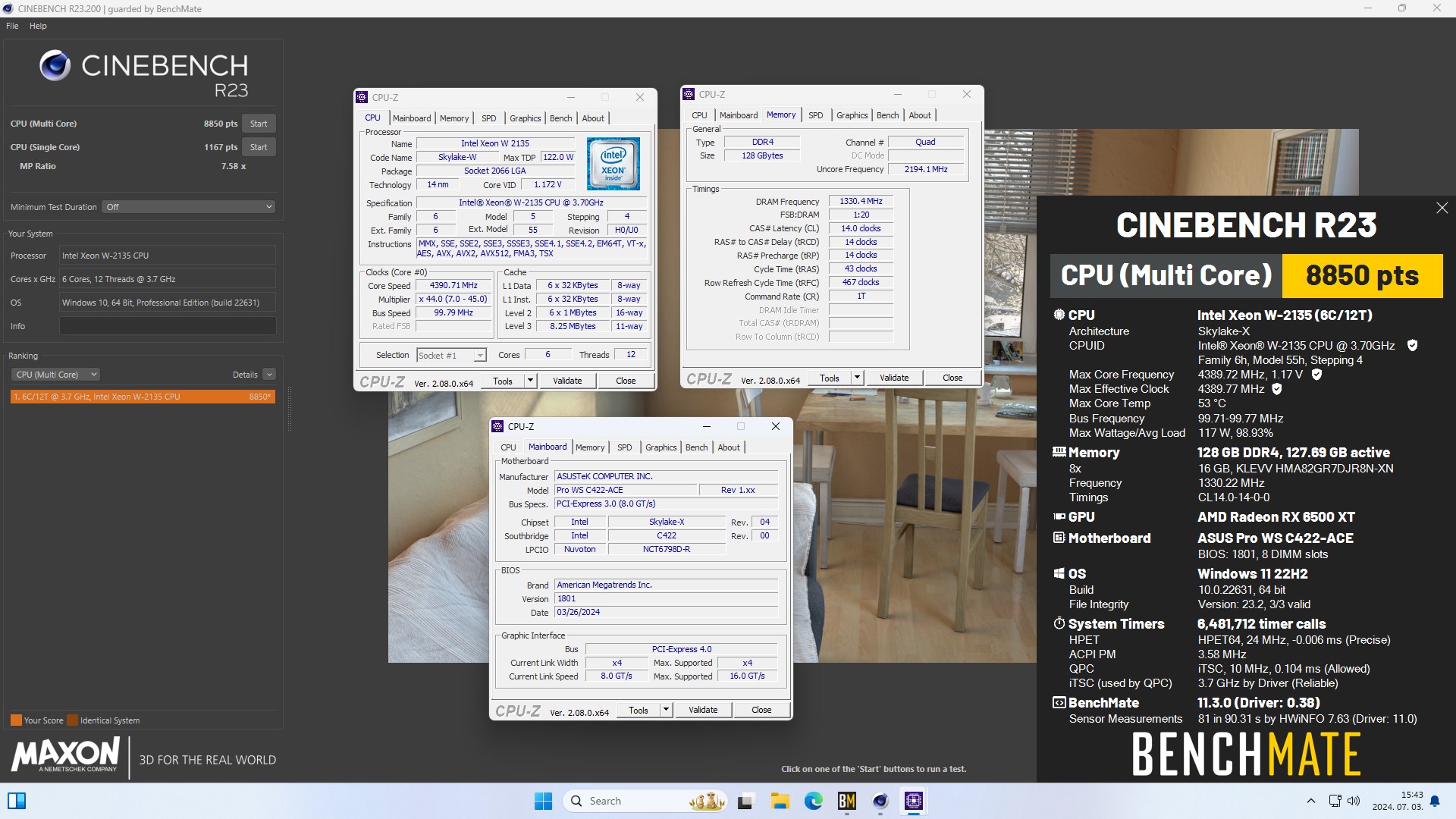Open network status tray icon
The width and height of the screenshot is (1456, 819).
[1335, 801]
